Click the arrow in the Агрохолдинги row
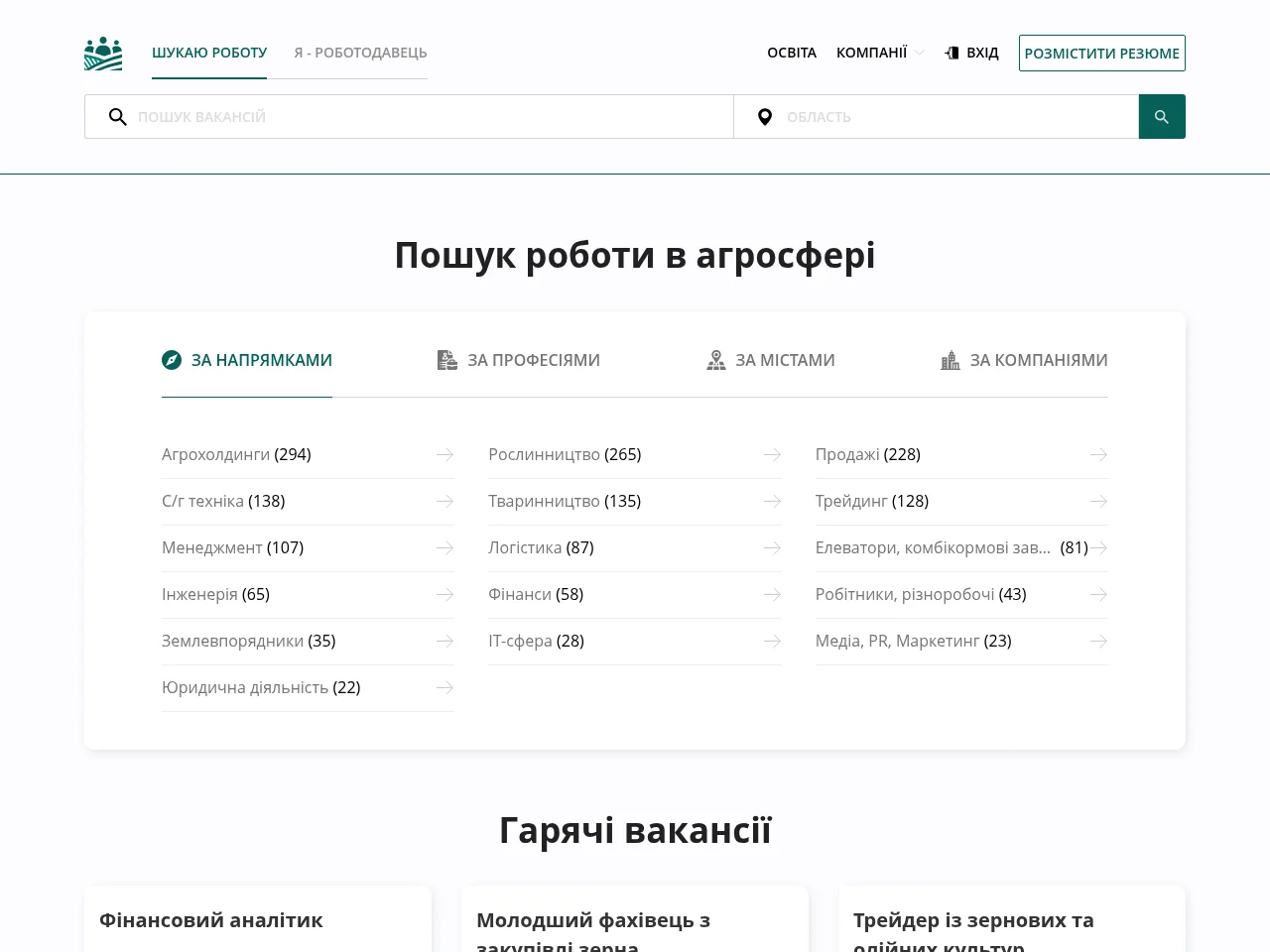Image resolution: width=1270 pixels, height=952 pixels. click(x=444, y=454)
